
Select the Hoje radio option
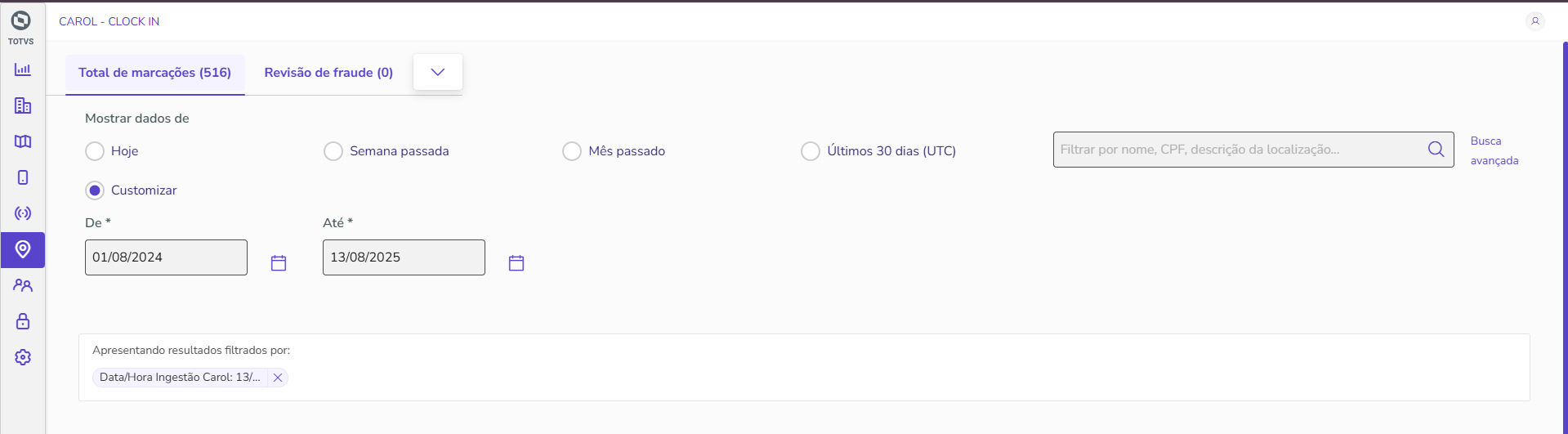pyautogui.click(x=95, y=151)
